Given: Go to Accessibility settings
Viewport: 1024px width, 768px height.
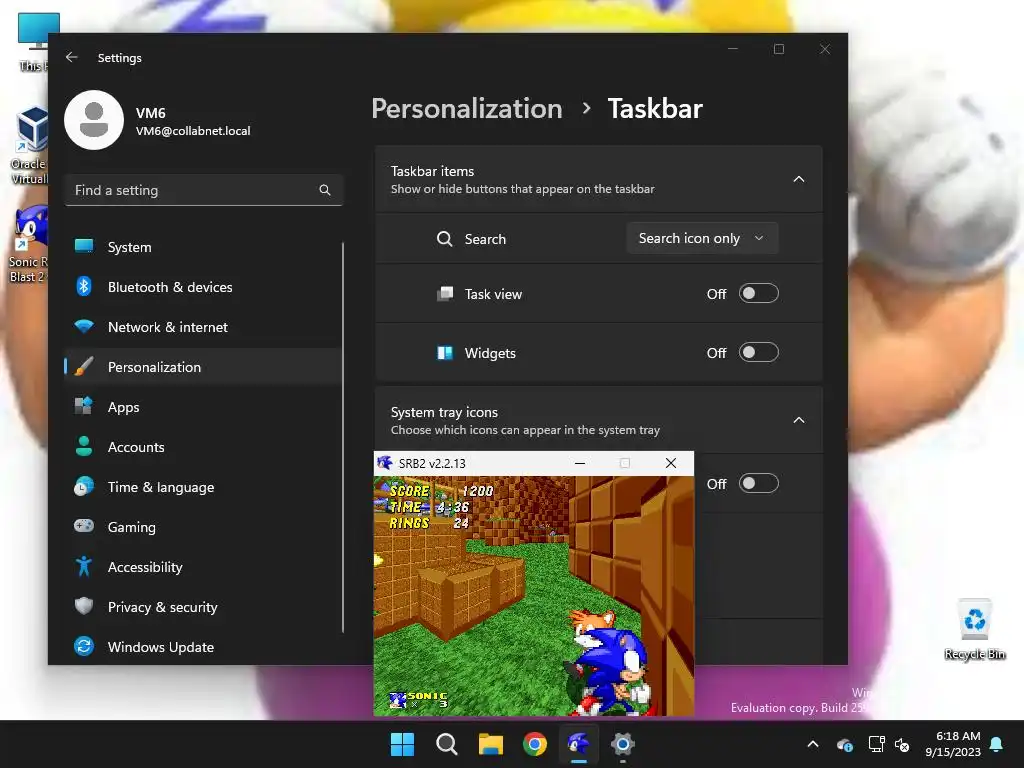Looking at the screenshot, I should pyautogui.click(x=202, y=567).
